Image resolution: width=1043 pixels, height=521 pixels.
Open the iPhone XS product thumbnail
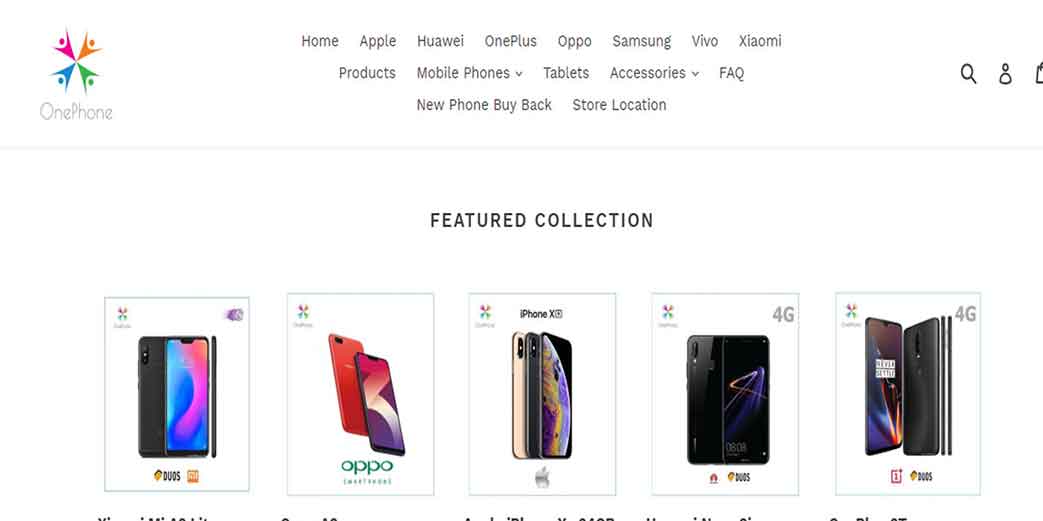[x=542, y=394]
